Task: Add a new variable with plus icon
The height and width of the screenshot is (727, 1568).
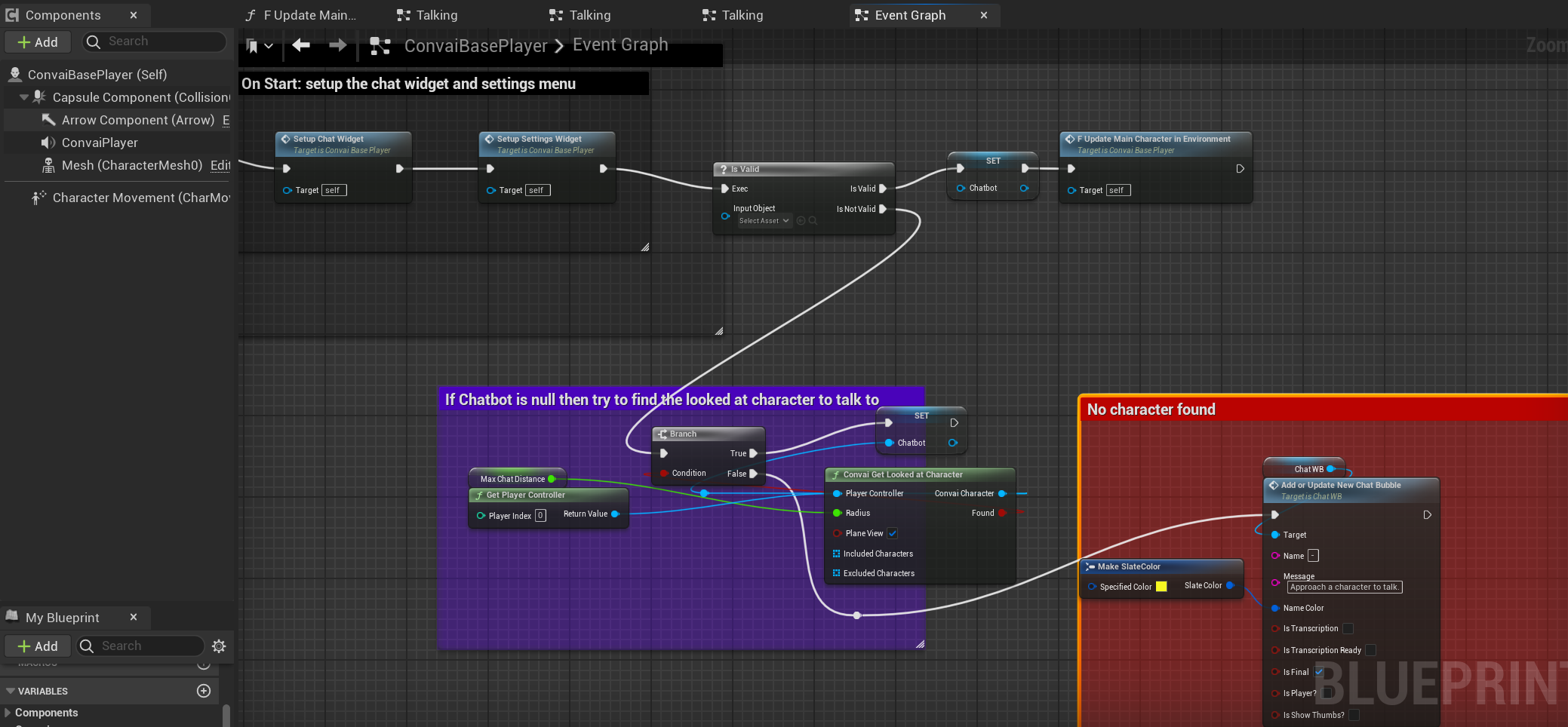Action: 204,691
